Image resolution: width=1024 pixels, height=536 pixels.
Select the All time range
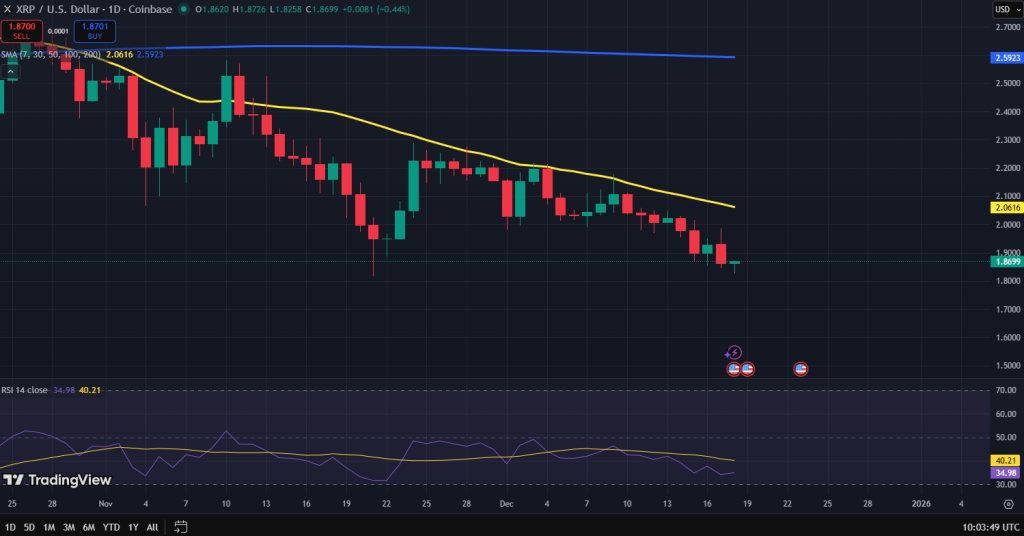point(152,527)
